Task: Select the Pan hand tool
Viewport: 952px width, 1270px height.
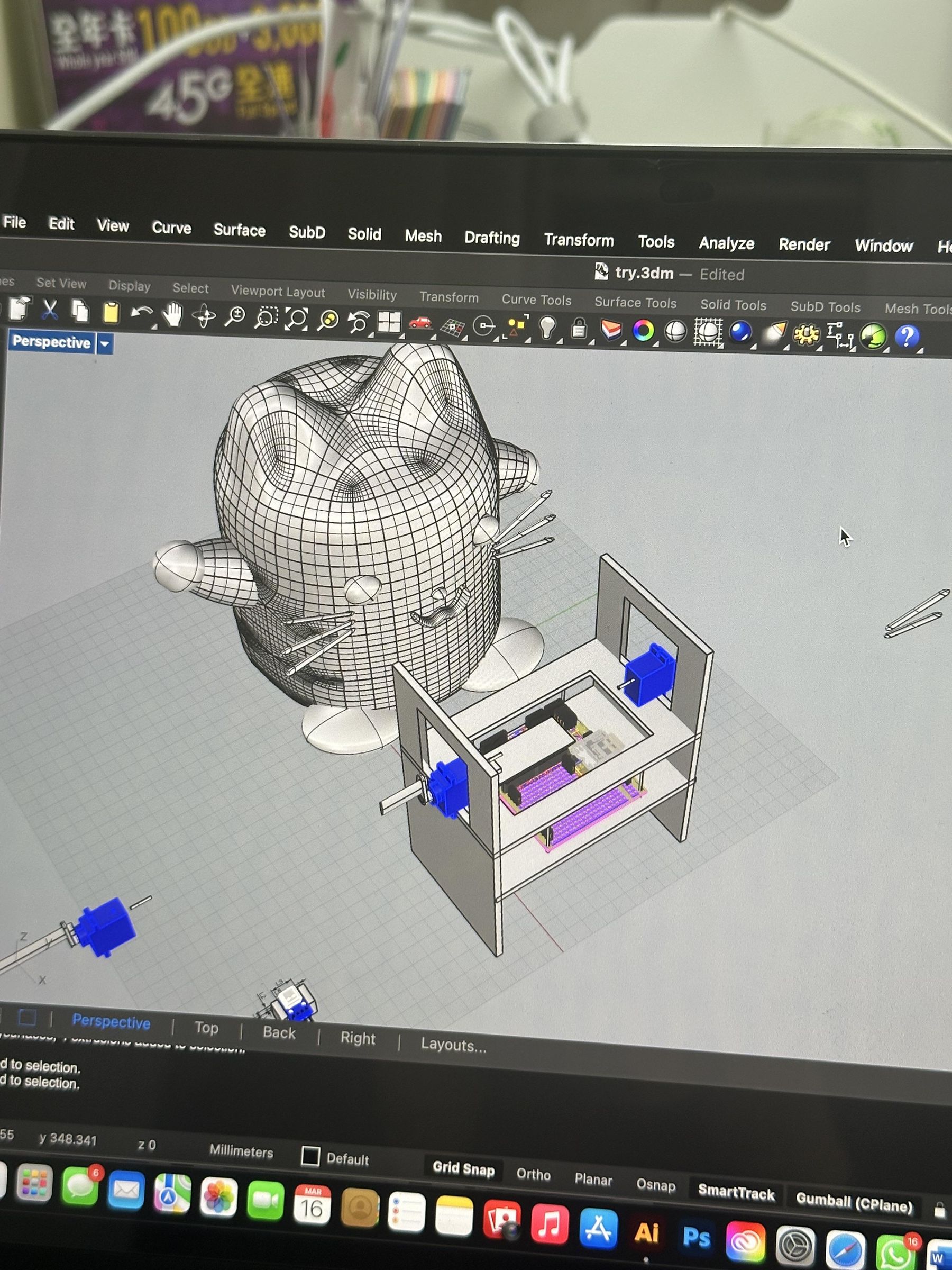Action: coord(172,315)
